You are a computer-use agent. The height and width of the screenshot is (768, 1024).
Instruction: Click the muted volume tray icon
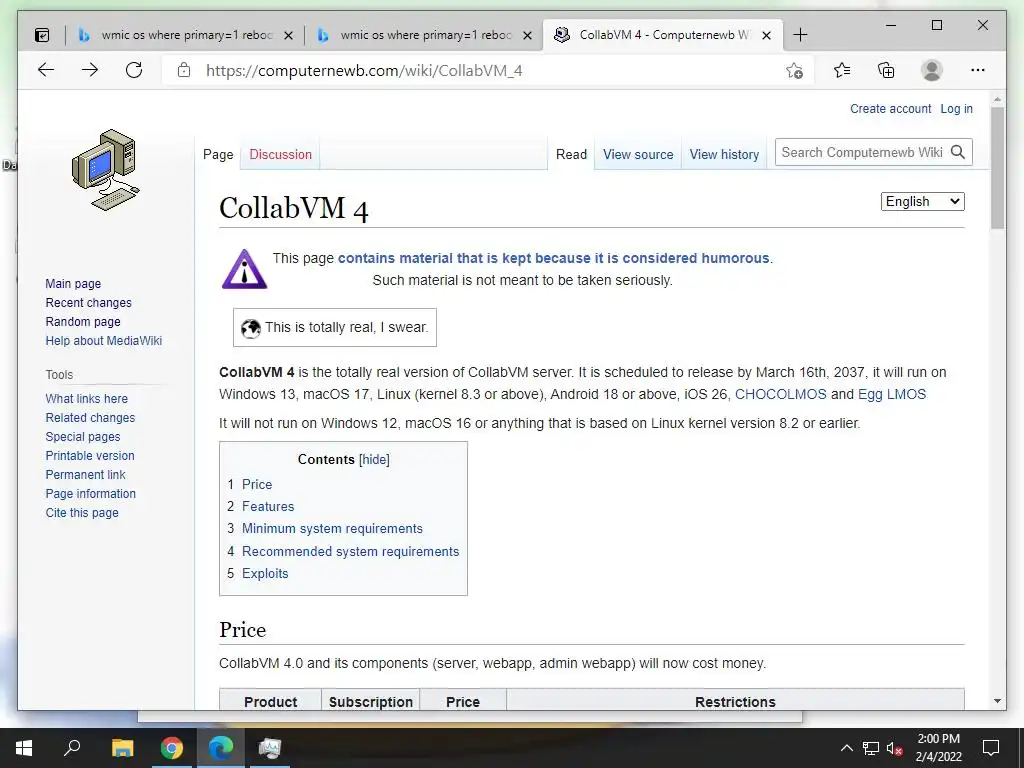tap(894, 748)
